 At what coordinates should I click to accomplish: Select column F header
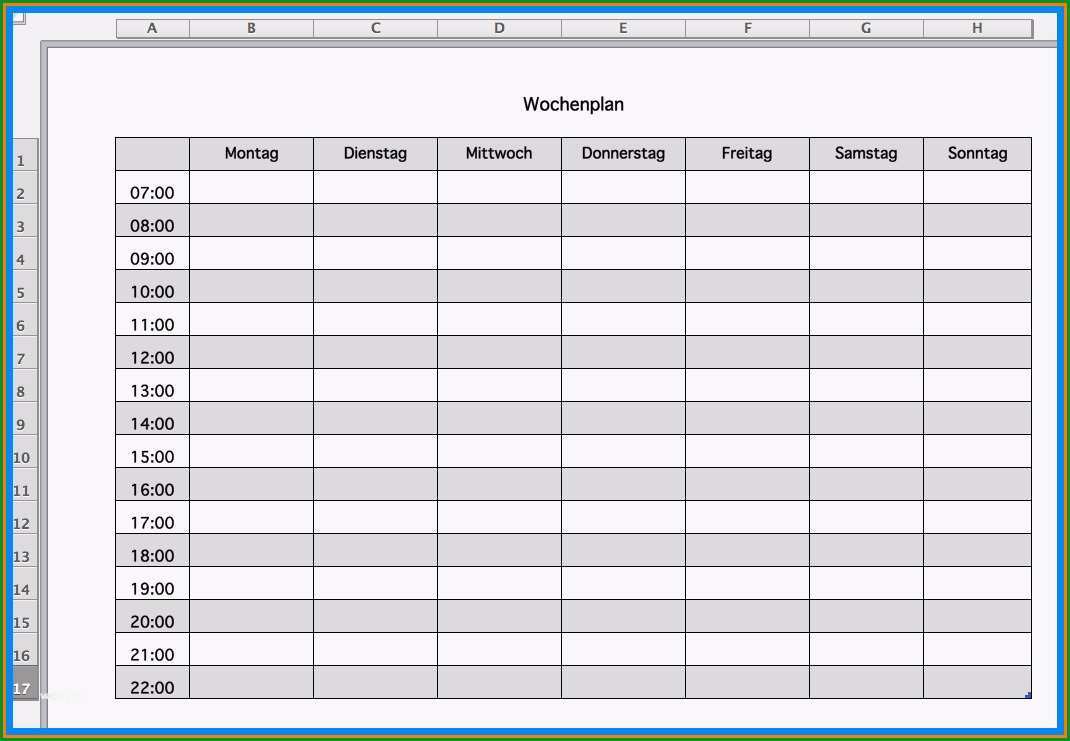747,28
